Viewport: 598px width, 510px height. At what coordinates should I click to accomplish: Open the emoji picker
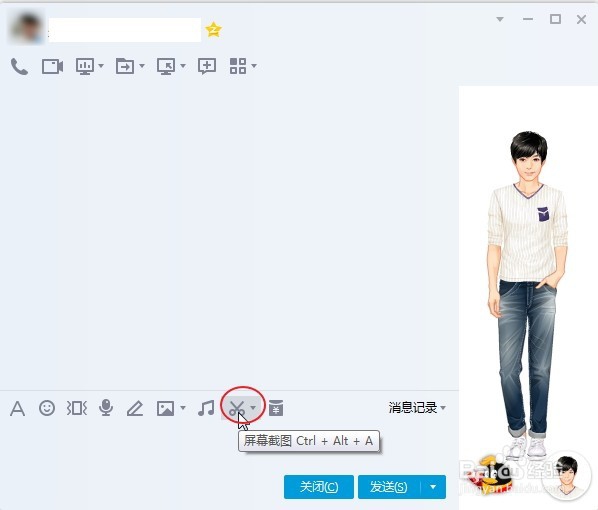47,408
